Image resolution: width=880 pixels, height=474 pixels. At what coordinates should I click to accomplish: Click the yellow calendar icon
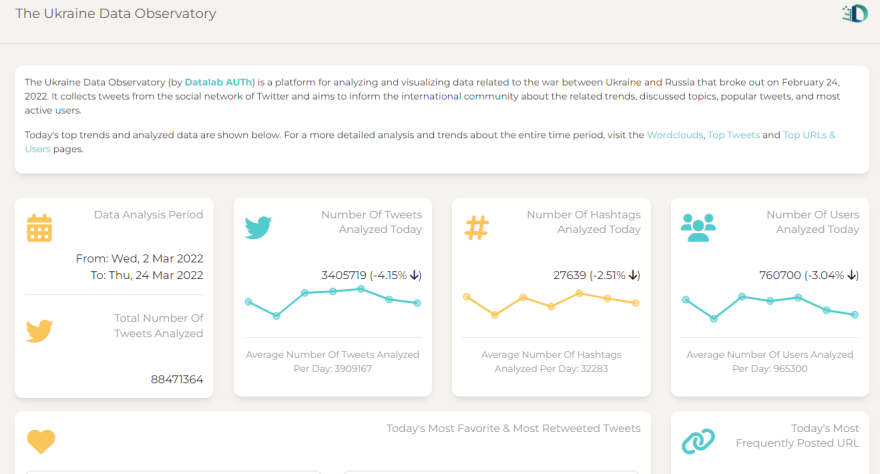(x=39, y=228)
